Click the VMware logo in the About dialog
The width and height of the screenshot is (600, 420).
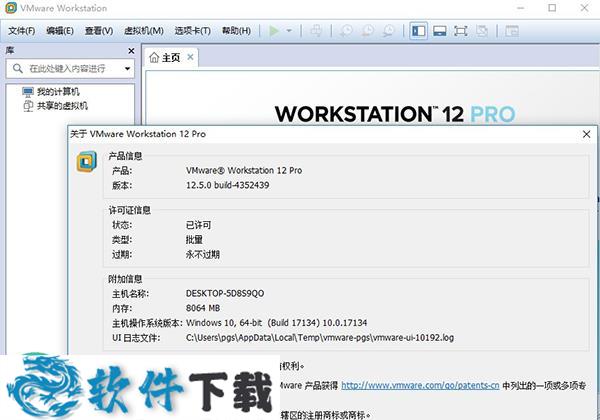(x=86, y=162)
